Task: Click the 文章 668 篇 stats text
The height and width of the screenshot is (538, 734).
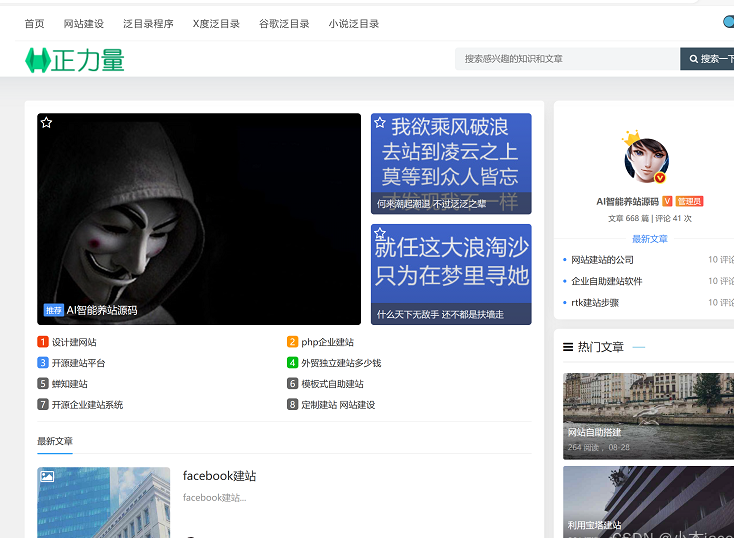Action: click(628, 219)
